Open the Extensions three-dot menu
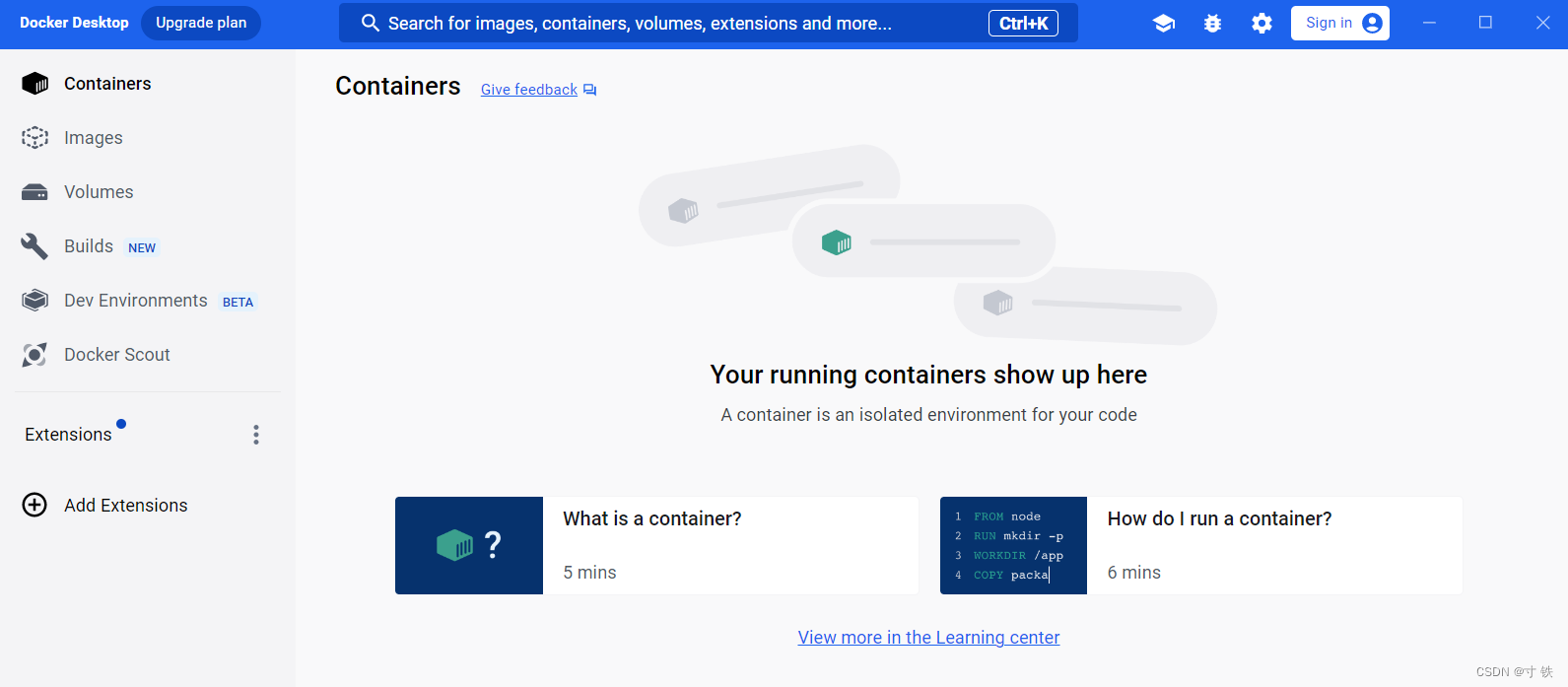This screenshot has height=687, width=1568. pos(256,435)
